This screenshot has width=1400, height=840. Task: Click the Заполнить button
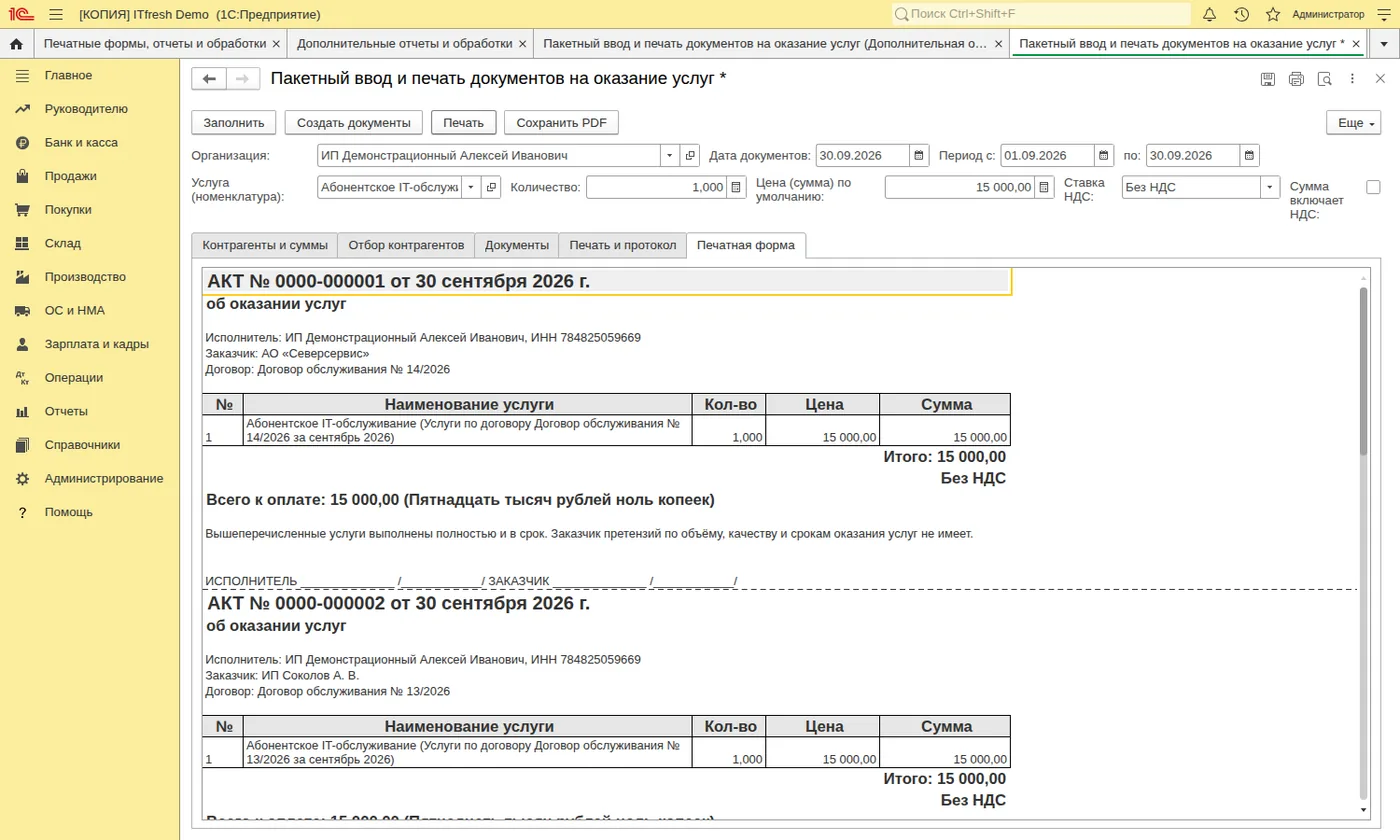click(x=234, y=123)
